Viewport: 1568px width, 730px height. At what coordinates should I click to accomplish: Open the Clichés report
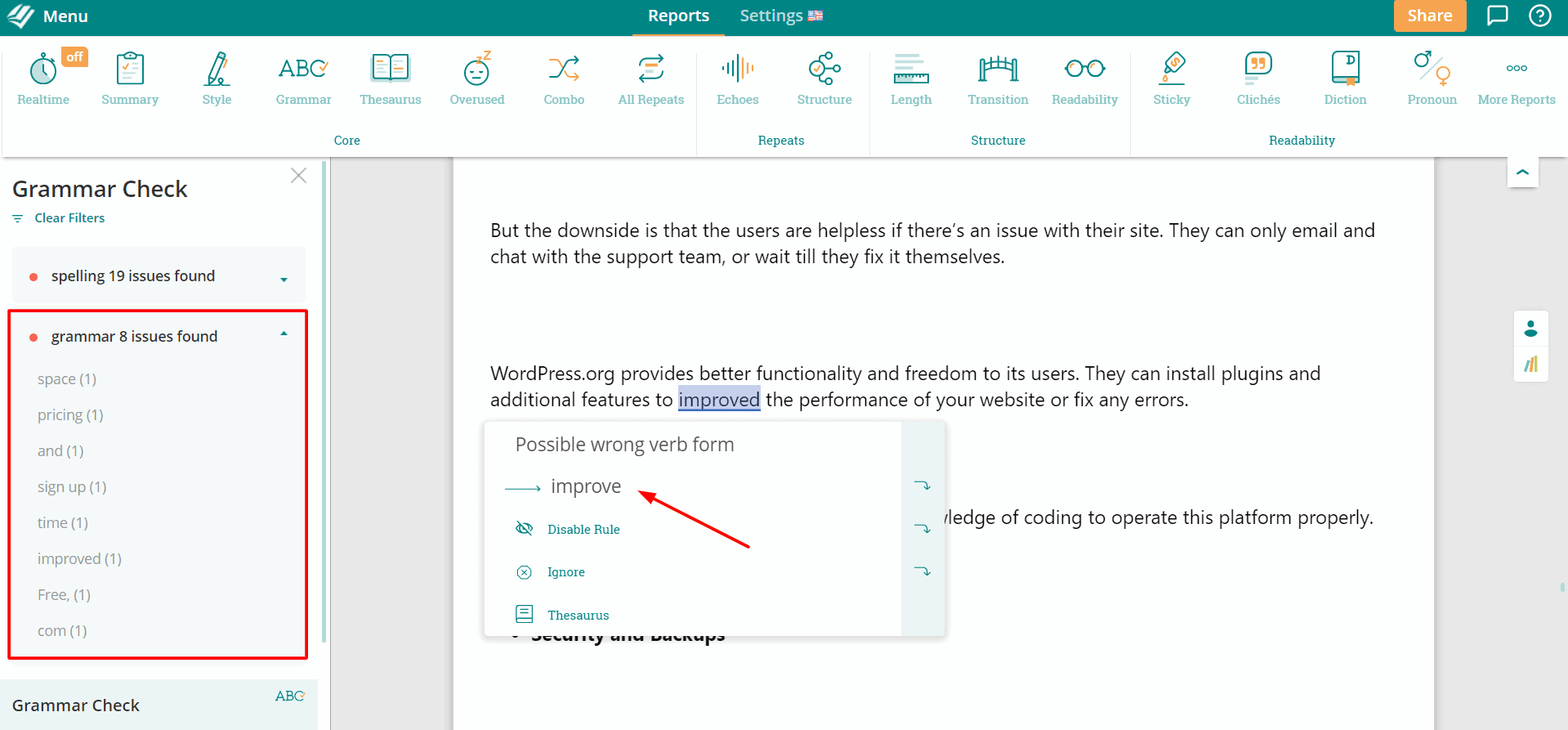1258,78
